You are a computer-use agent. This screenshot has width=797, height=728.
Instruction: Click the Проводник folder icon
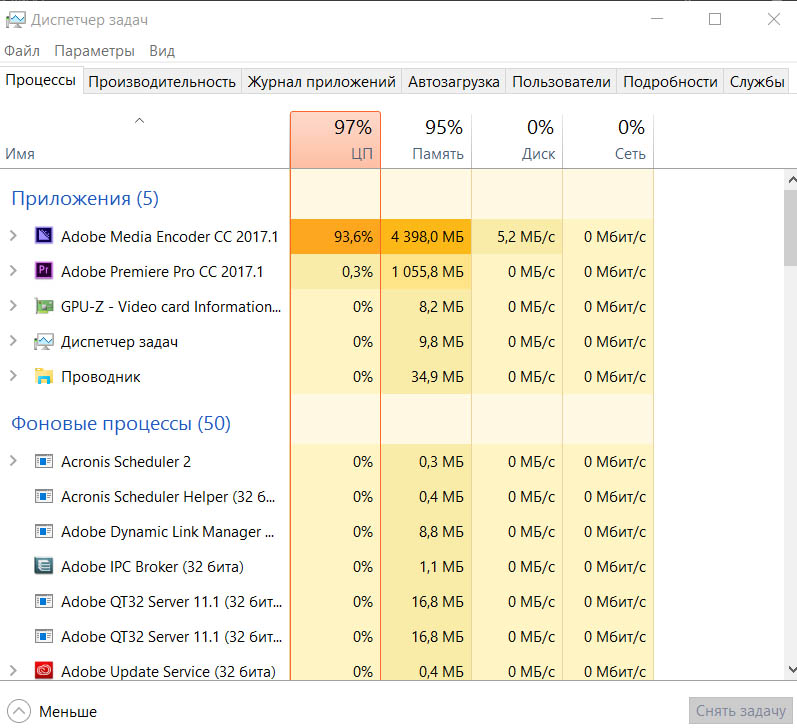[x=44, y=377]
